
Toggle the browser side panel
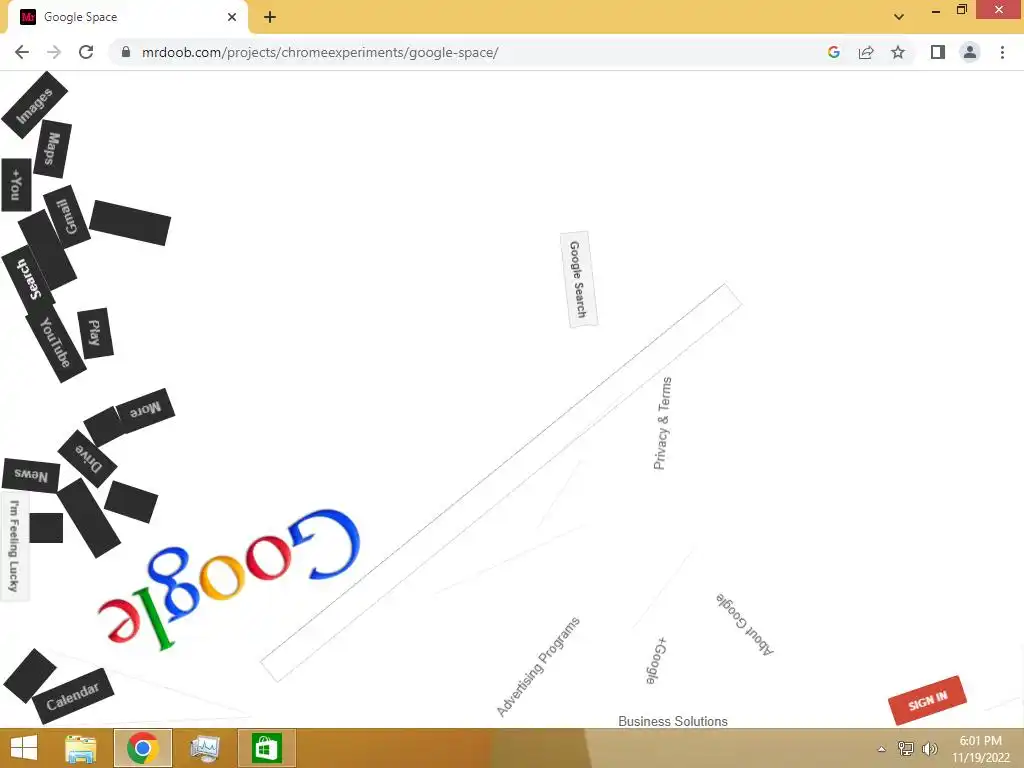tap(938, 52)
